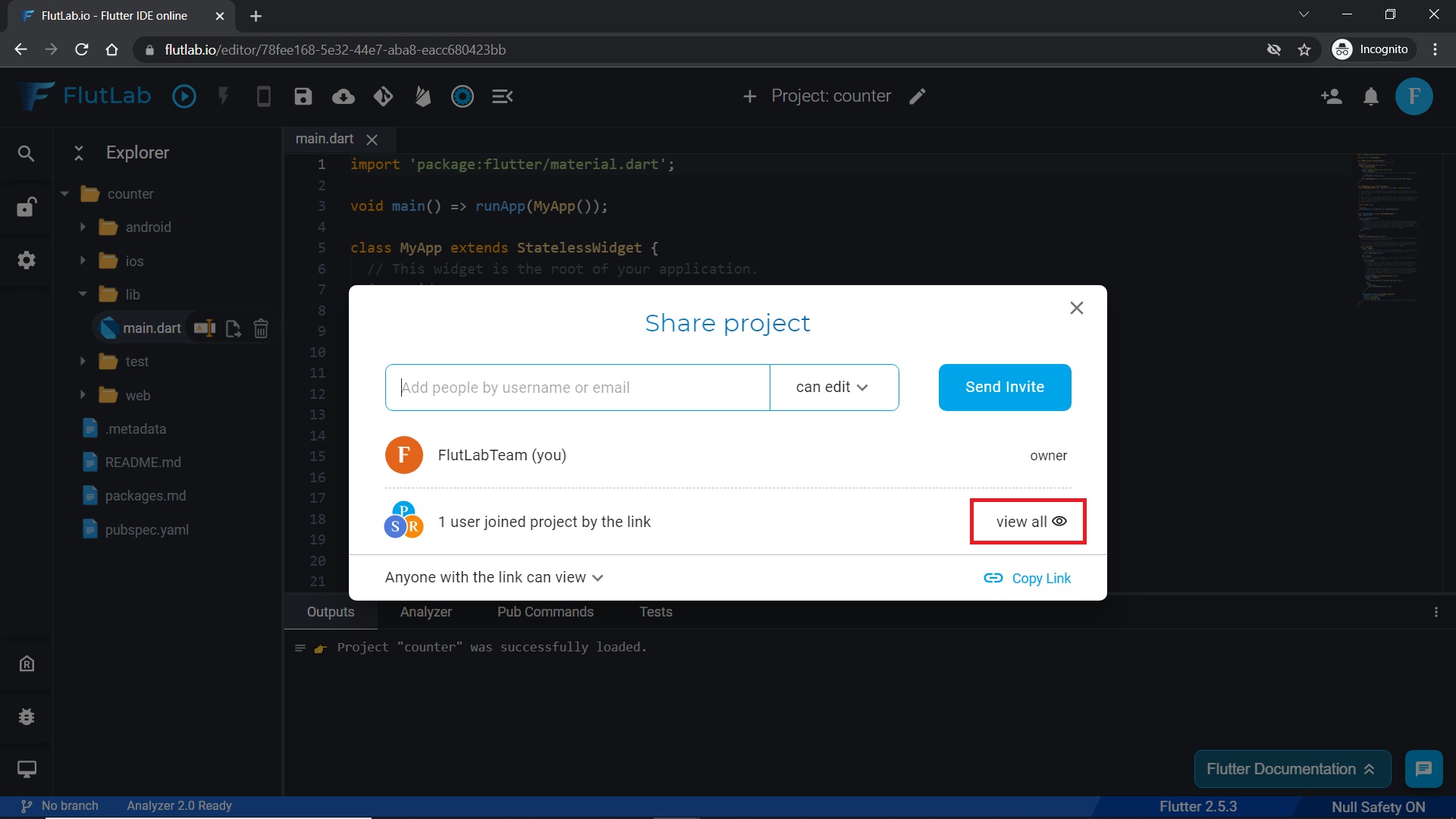This screenshot has height=819, width=1456.
Task: Focus the Add people by username field
Action: 578,388
